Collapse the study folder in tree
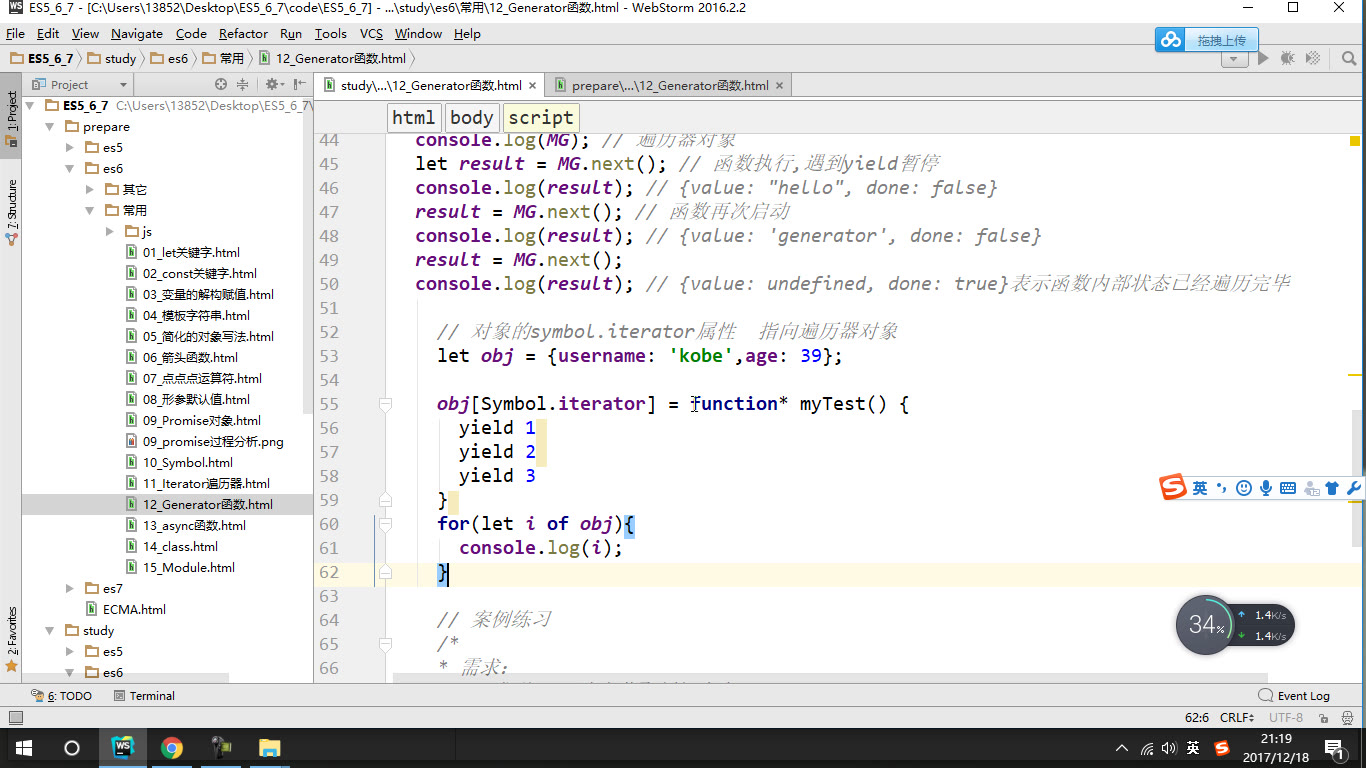The width and height of the screenshot is (1366, 768). coord(50,631)
